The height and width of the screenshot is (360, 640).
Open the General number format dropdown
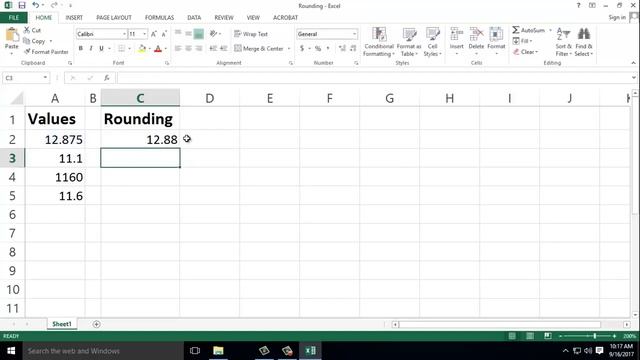coord(354,34)
